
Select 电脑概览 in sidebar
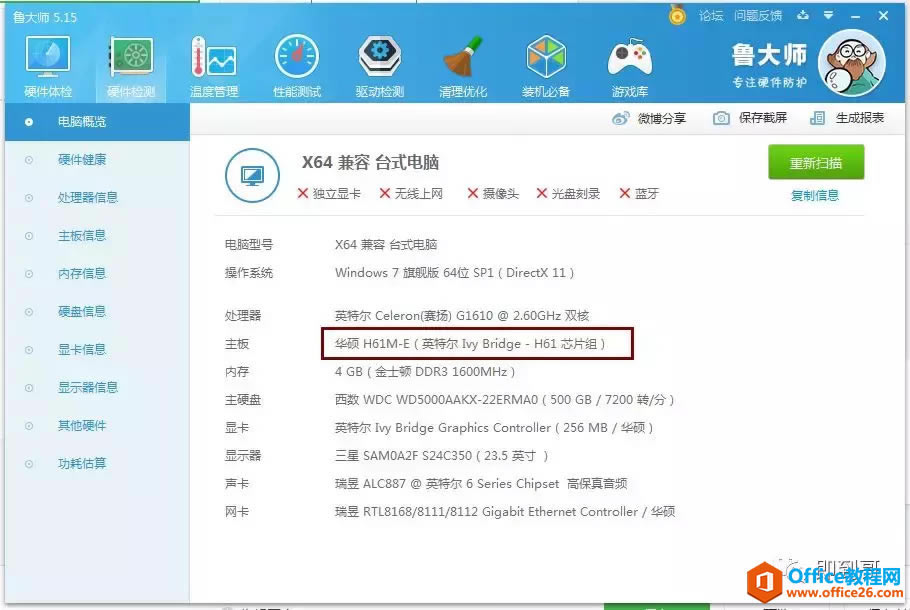tap(97, 122)
